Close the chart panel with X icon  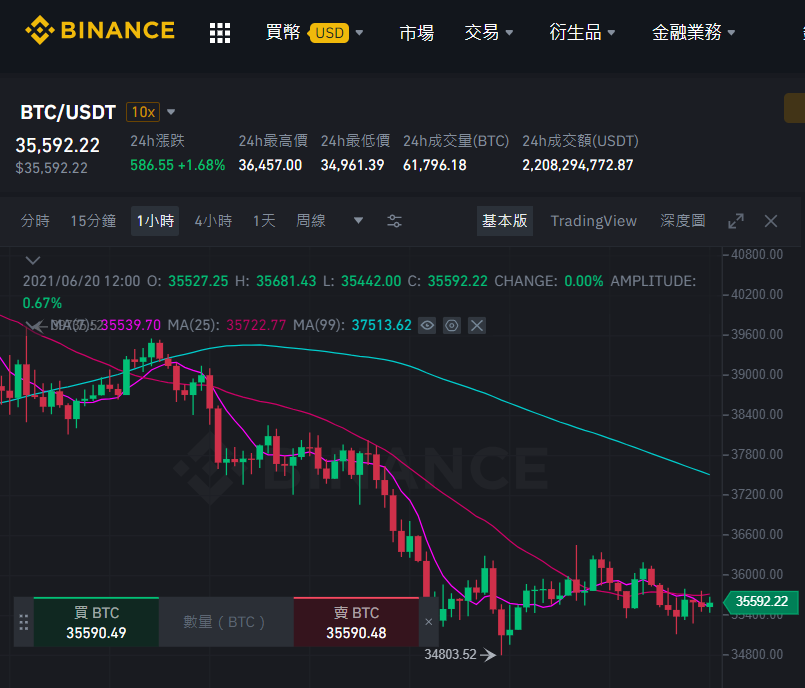[x=771, y=221]
